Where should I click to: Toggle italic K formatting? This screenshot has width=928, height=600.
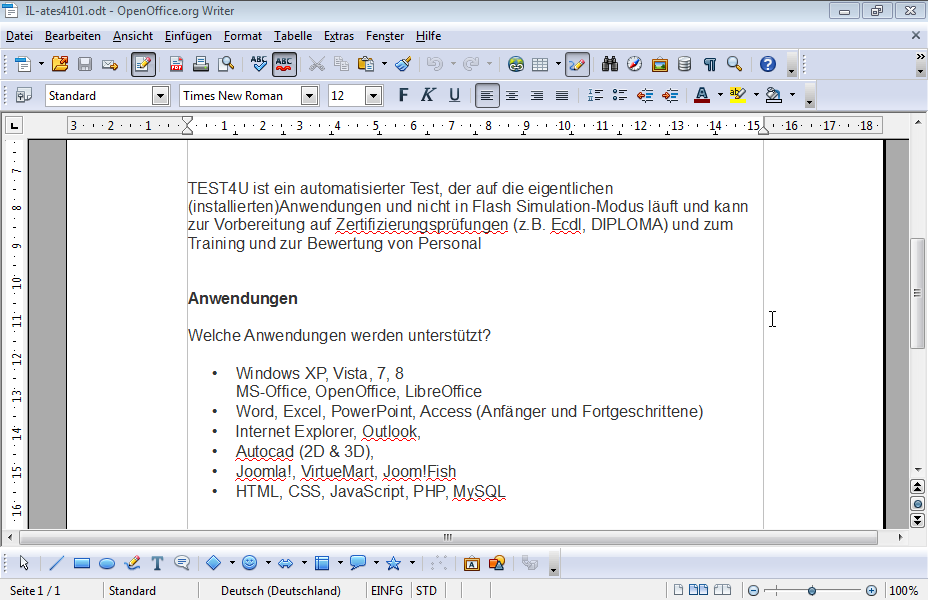pos(428,95)
